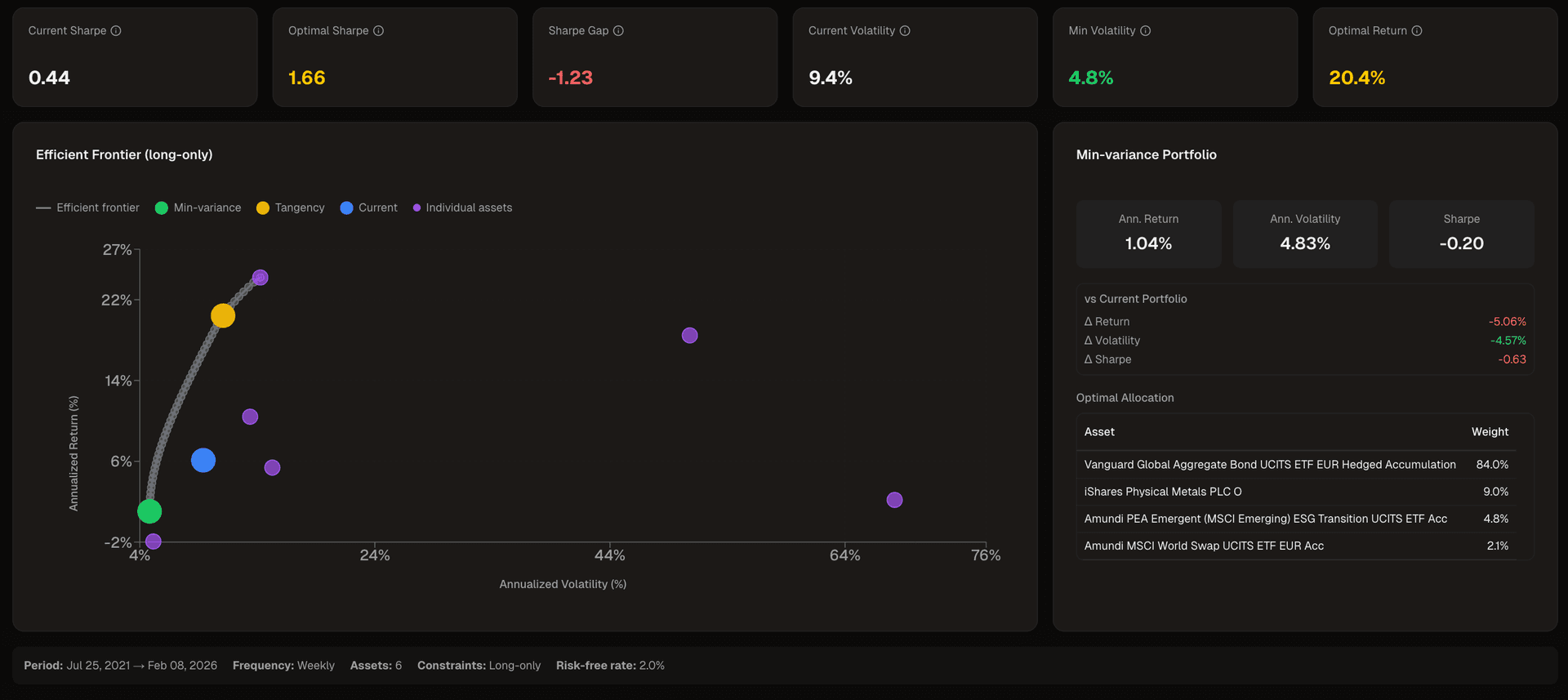Hide the Current portfolio legend item
The width and height of the screenshot is (1568, 700).
coord(369,208)
